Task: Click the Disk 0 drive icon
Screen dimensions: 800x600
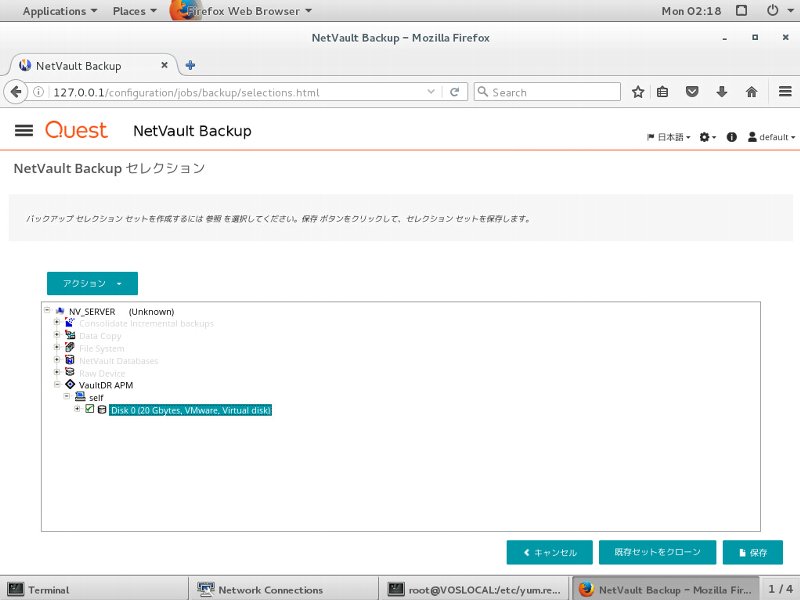Action: (x=102, y=410)
